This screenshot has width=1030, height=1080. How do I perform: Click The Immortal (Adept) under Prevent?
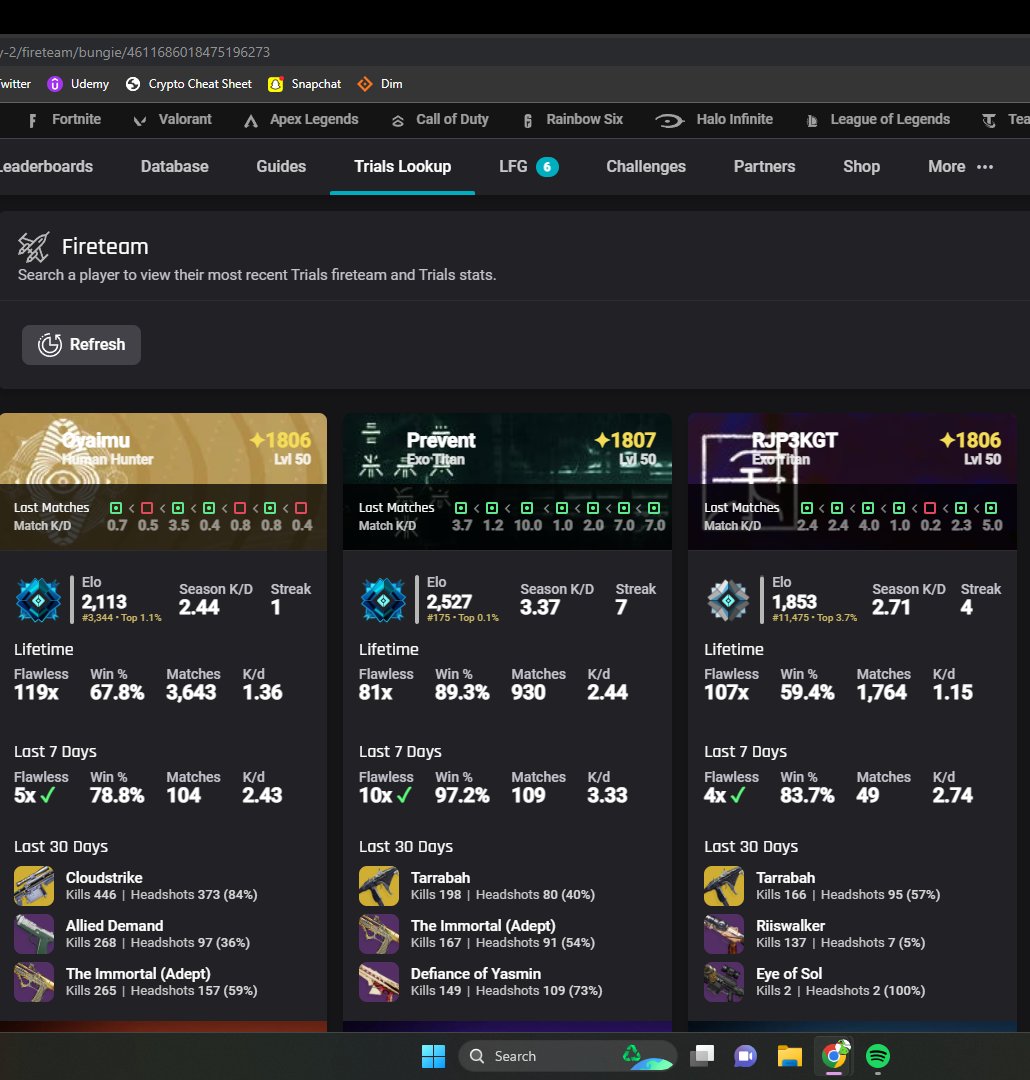coord(483,926)
